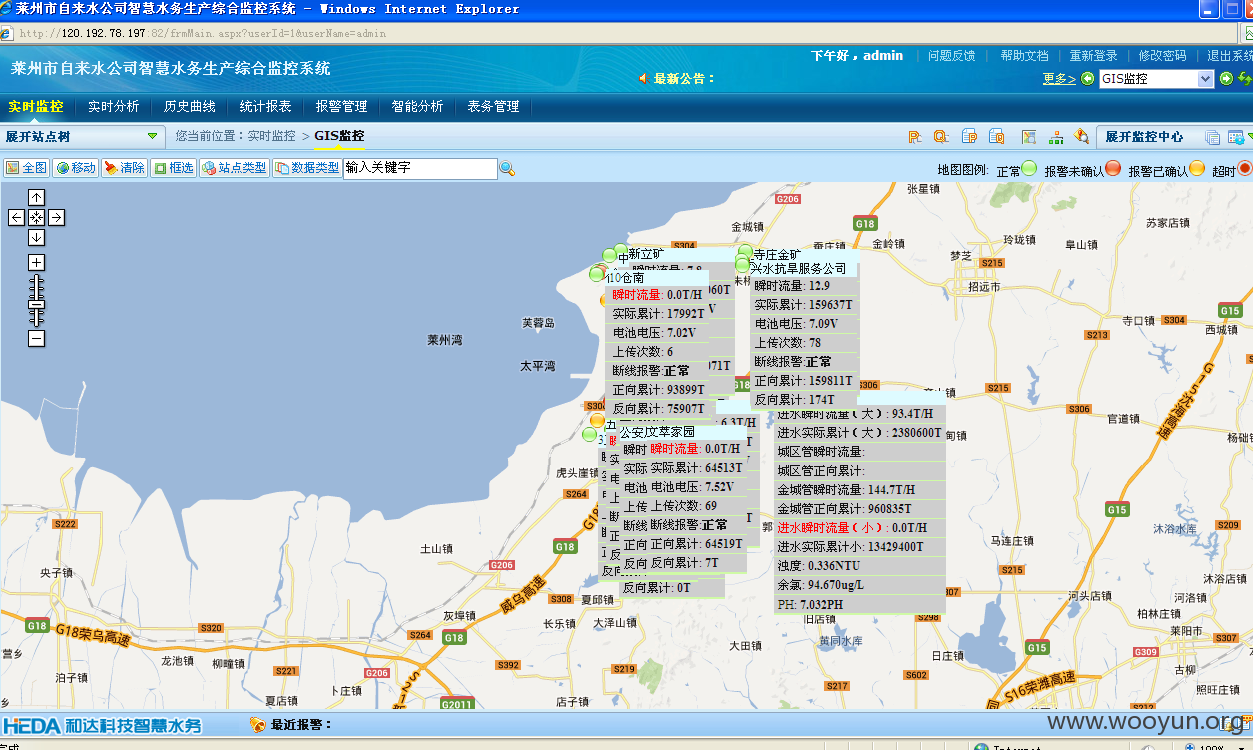Image resolution: width=1253 pixels, height=750 pixels.
Task: Click the 重新登录 link
Action: tap(1093, 56)
